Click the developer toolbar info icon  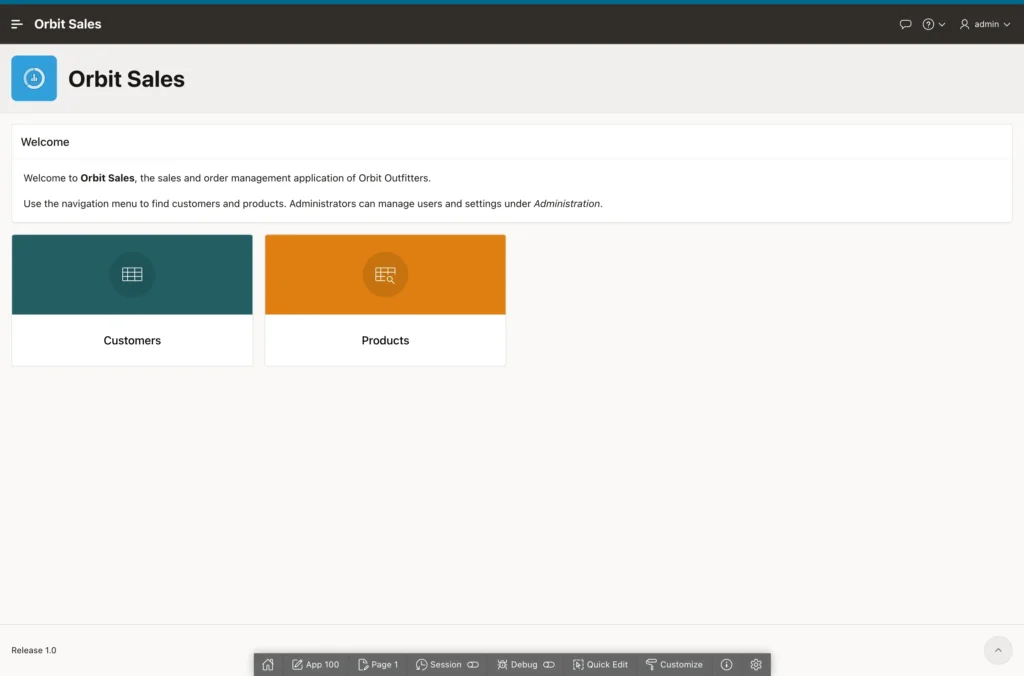pos(726,664)
